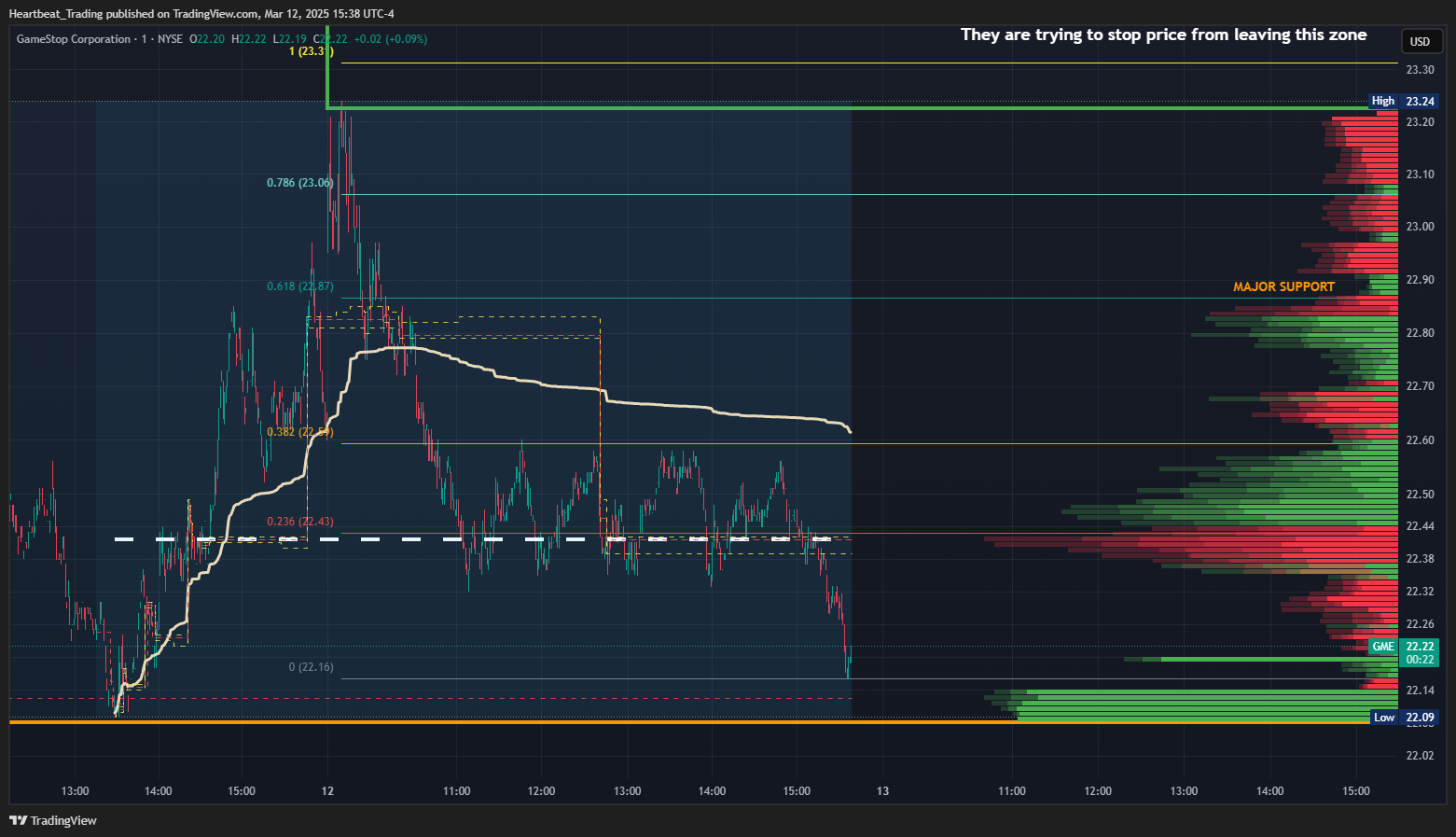1456x837 pixels.
Task: Click the 23.20 price axis label
Action: click(1420, 122)
